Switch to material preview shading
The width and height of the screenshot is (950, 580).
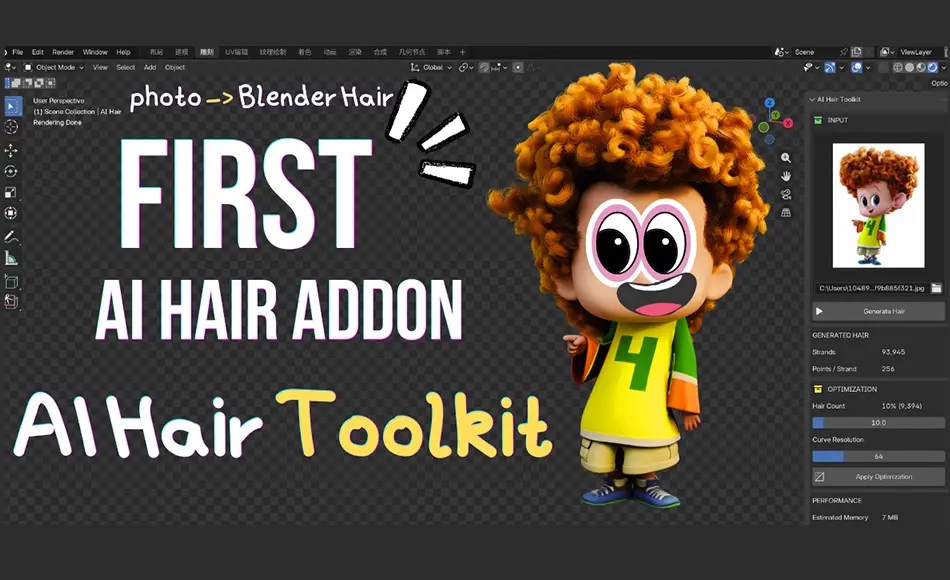[921, 67]
